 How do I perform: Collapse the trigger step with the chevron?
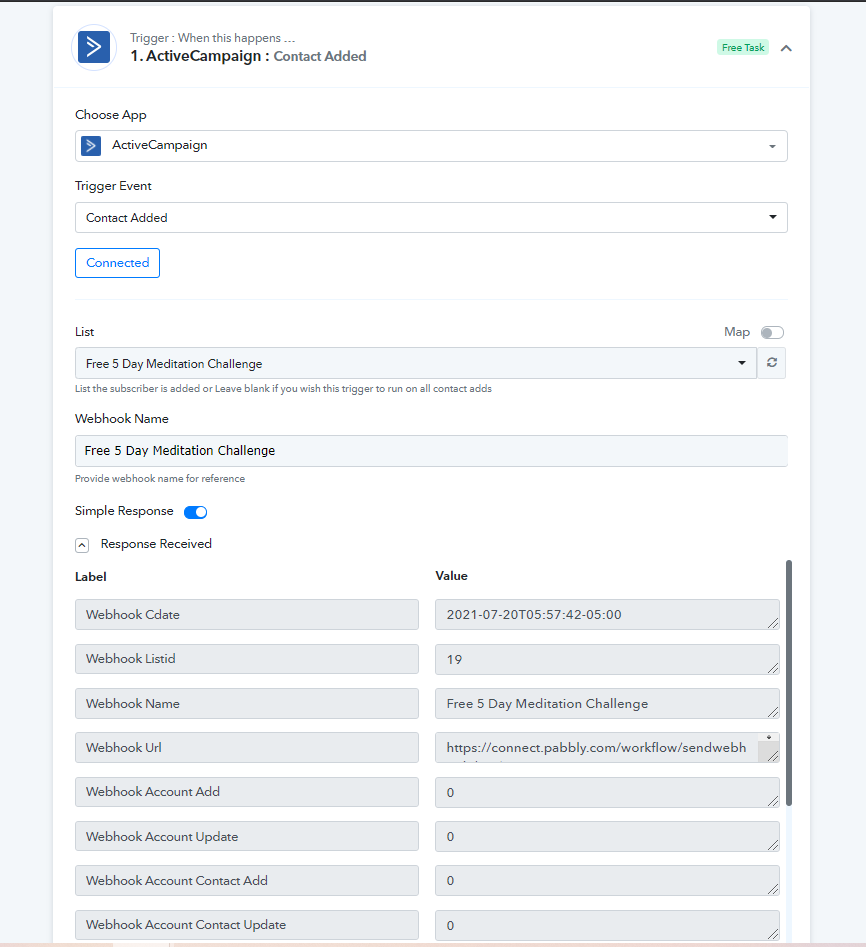[x=786, y=48]
